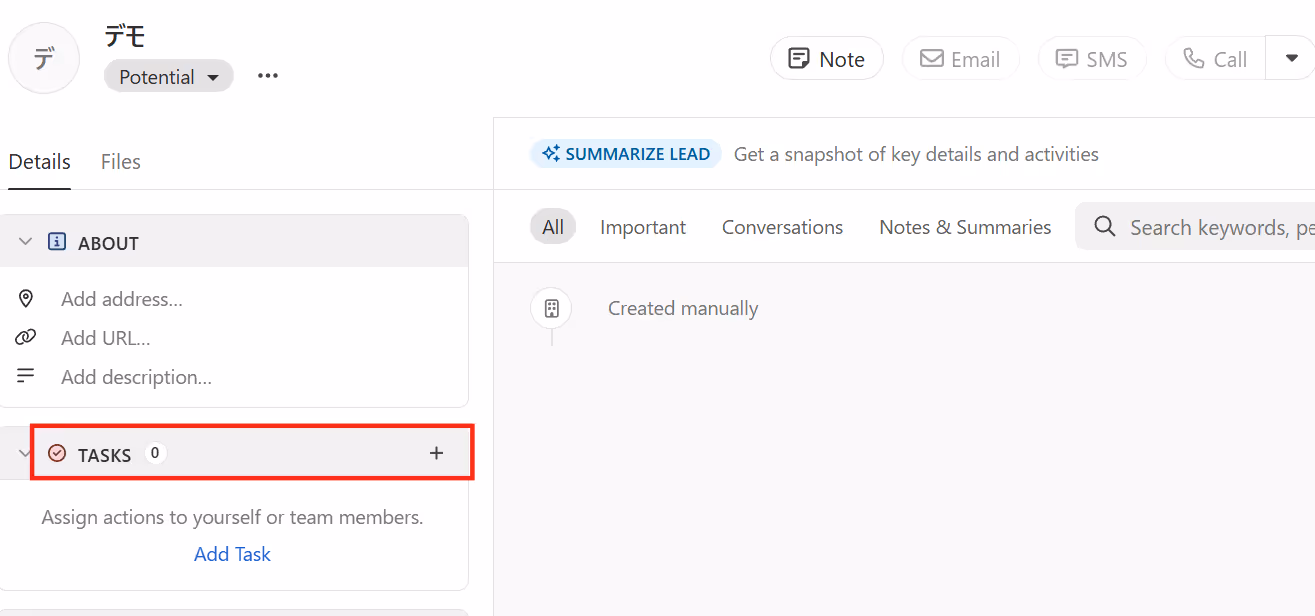1315x616 pixels.
Task: Select the Important activity filter
Action: pos(643,227)
